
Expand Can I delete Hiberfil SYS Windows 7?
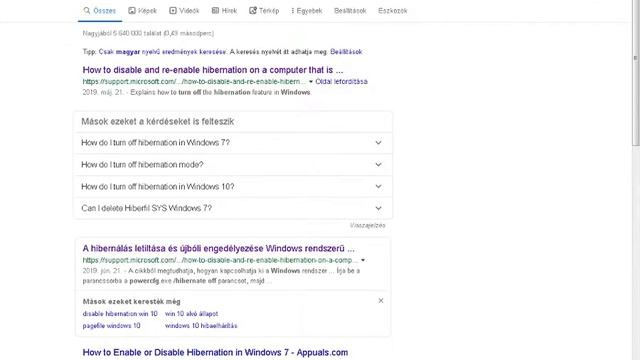pyautogui.click(x=233, y=208)
